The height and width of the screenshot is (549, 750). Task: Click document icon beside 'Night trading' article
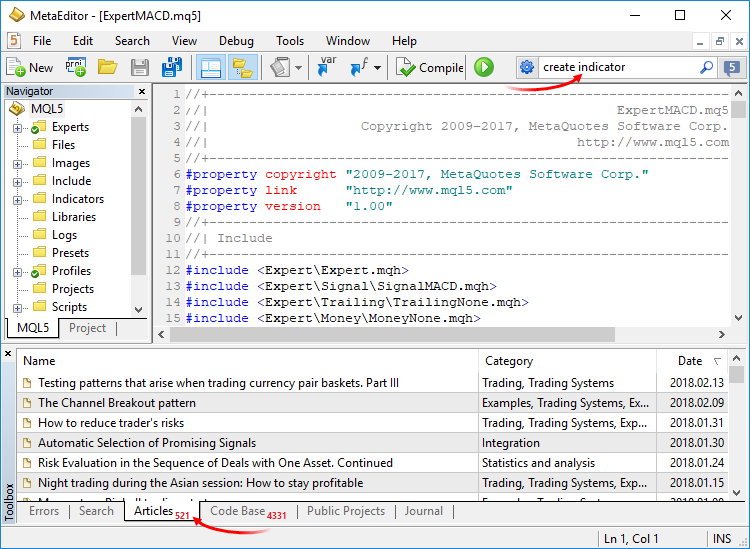(27, 483)
